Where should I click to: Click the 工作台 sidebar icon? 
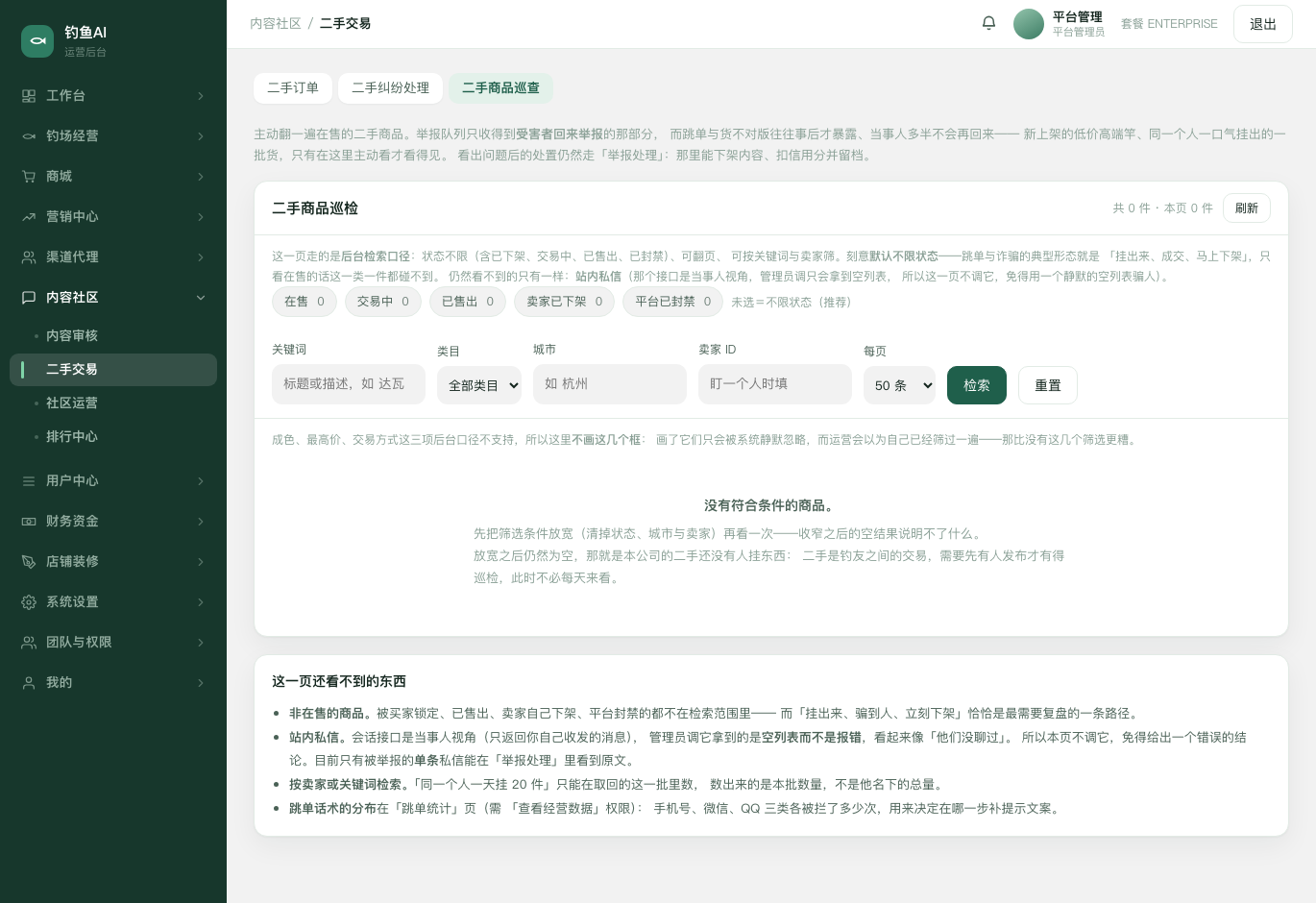pyautogui.click(x=29, y=96)
